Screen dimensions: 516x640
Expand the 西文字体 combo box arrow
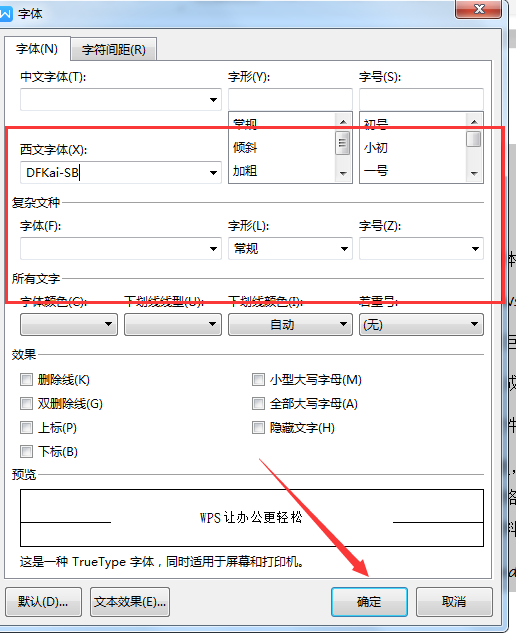click(213, 173)
